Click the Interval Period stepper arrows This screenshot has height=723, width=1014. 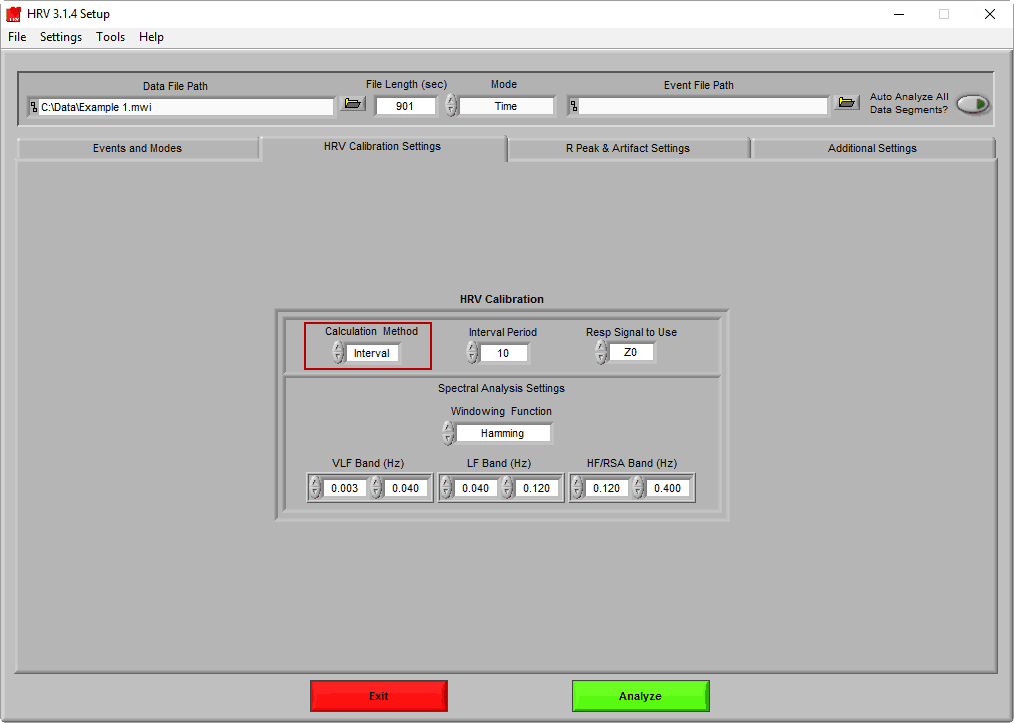(473, 352)
